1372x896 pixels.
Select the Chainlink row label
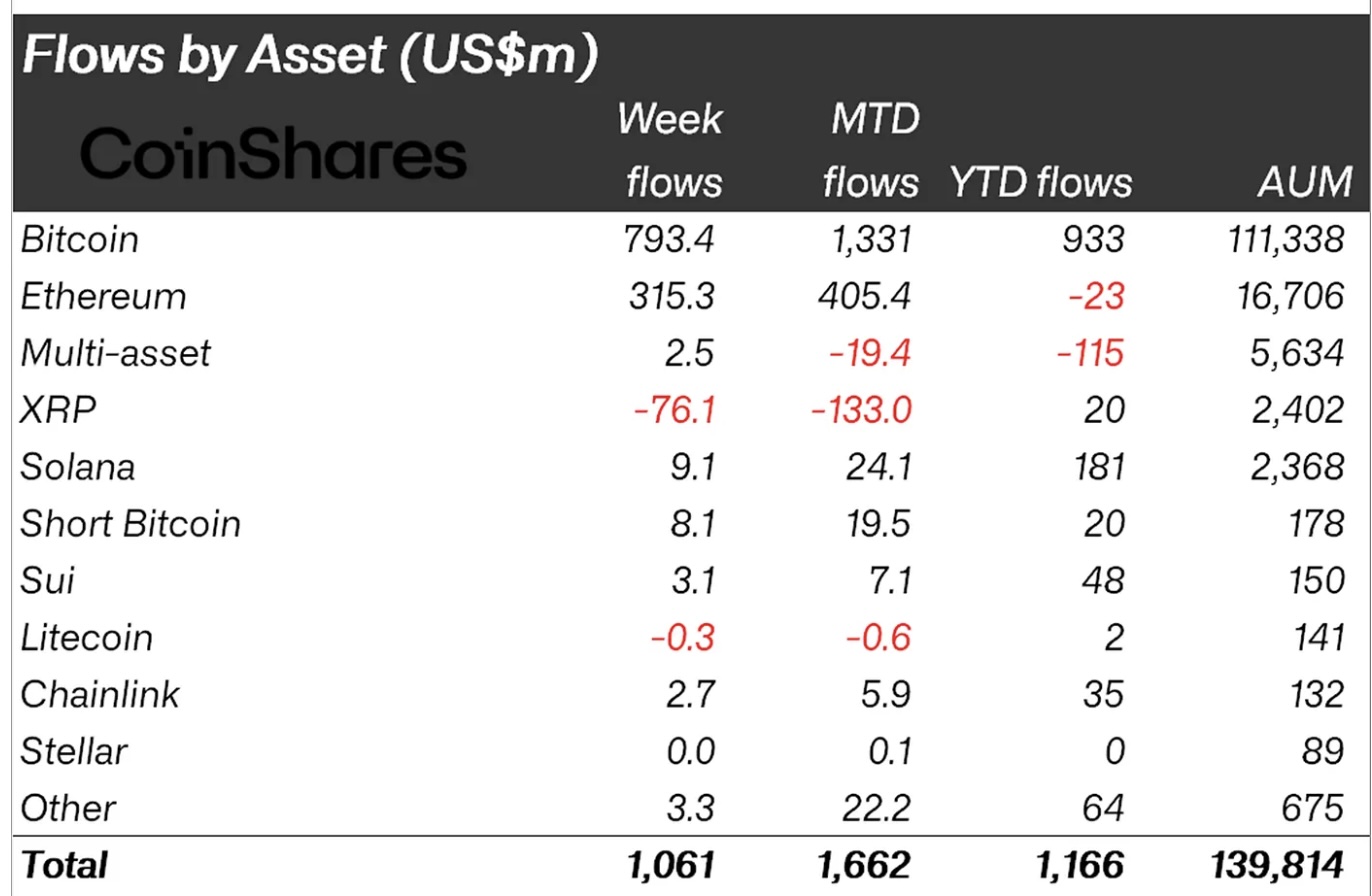[x=100, y=694]
